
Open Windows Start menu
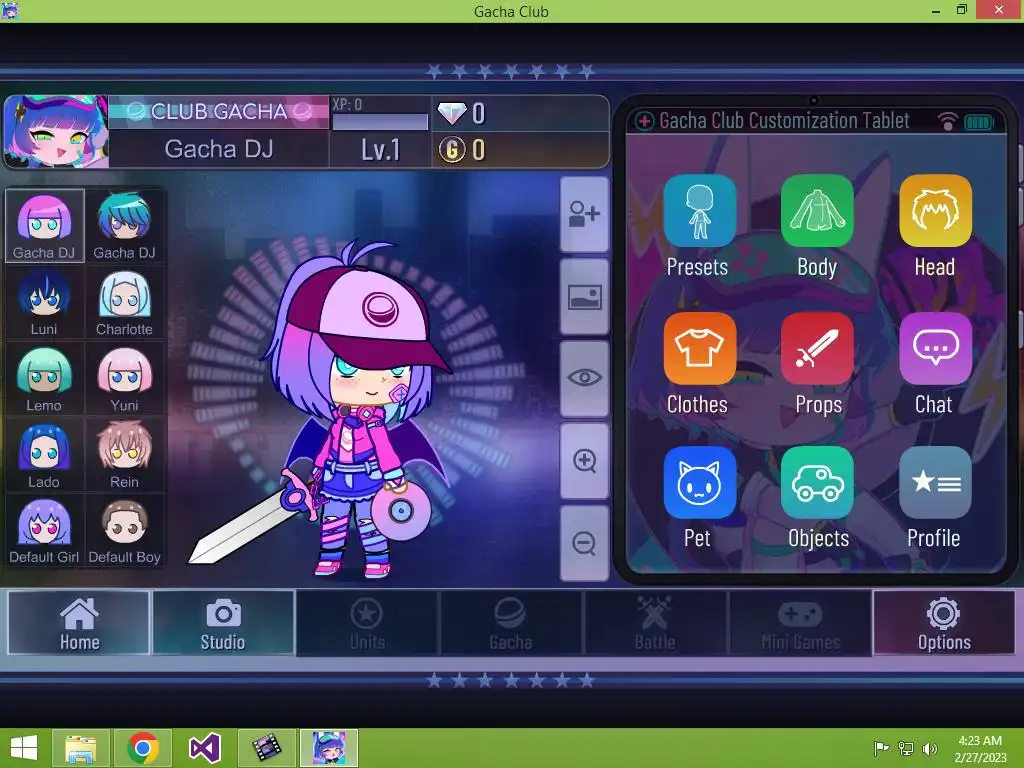point(24,748)
